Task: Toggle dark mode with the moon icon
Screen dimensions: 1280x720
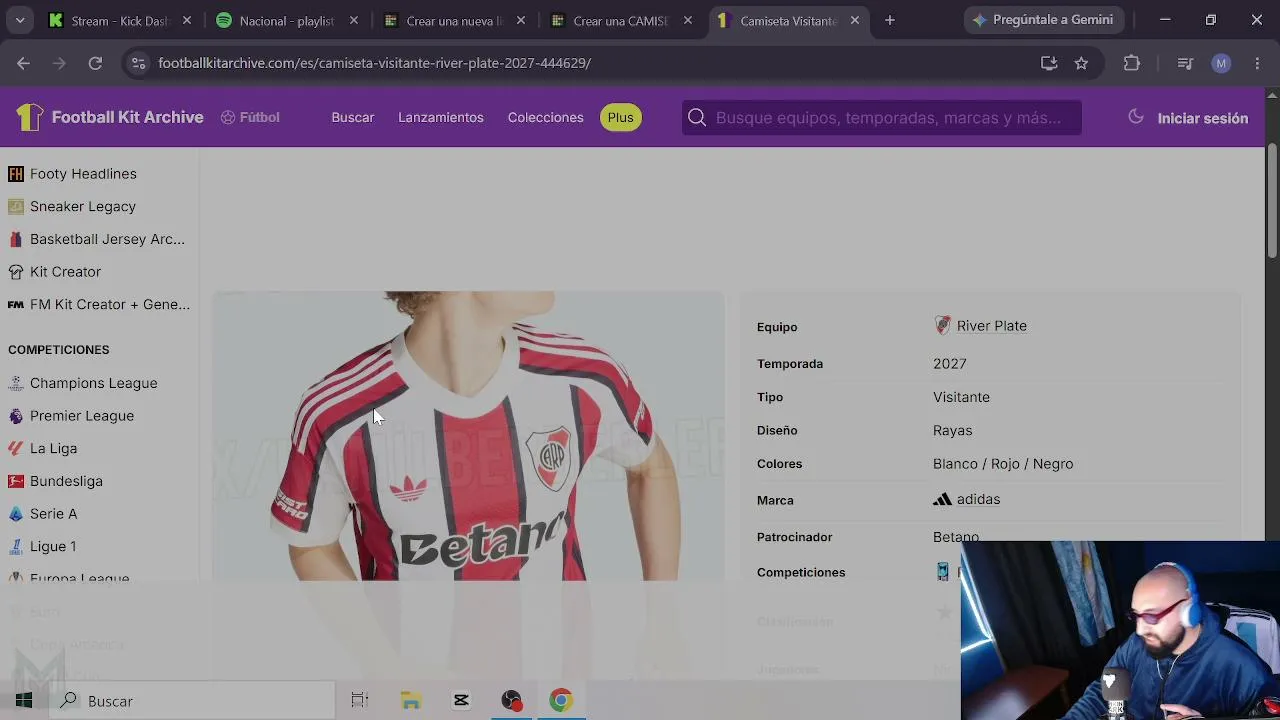Action: tap(1136, 117)
